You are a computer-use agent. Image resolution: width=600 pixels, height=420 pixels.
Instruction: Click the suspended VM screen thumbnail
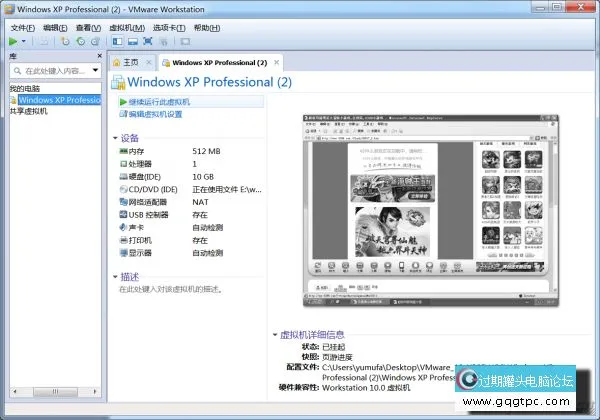[430, 210]
